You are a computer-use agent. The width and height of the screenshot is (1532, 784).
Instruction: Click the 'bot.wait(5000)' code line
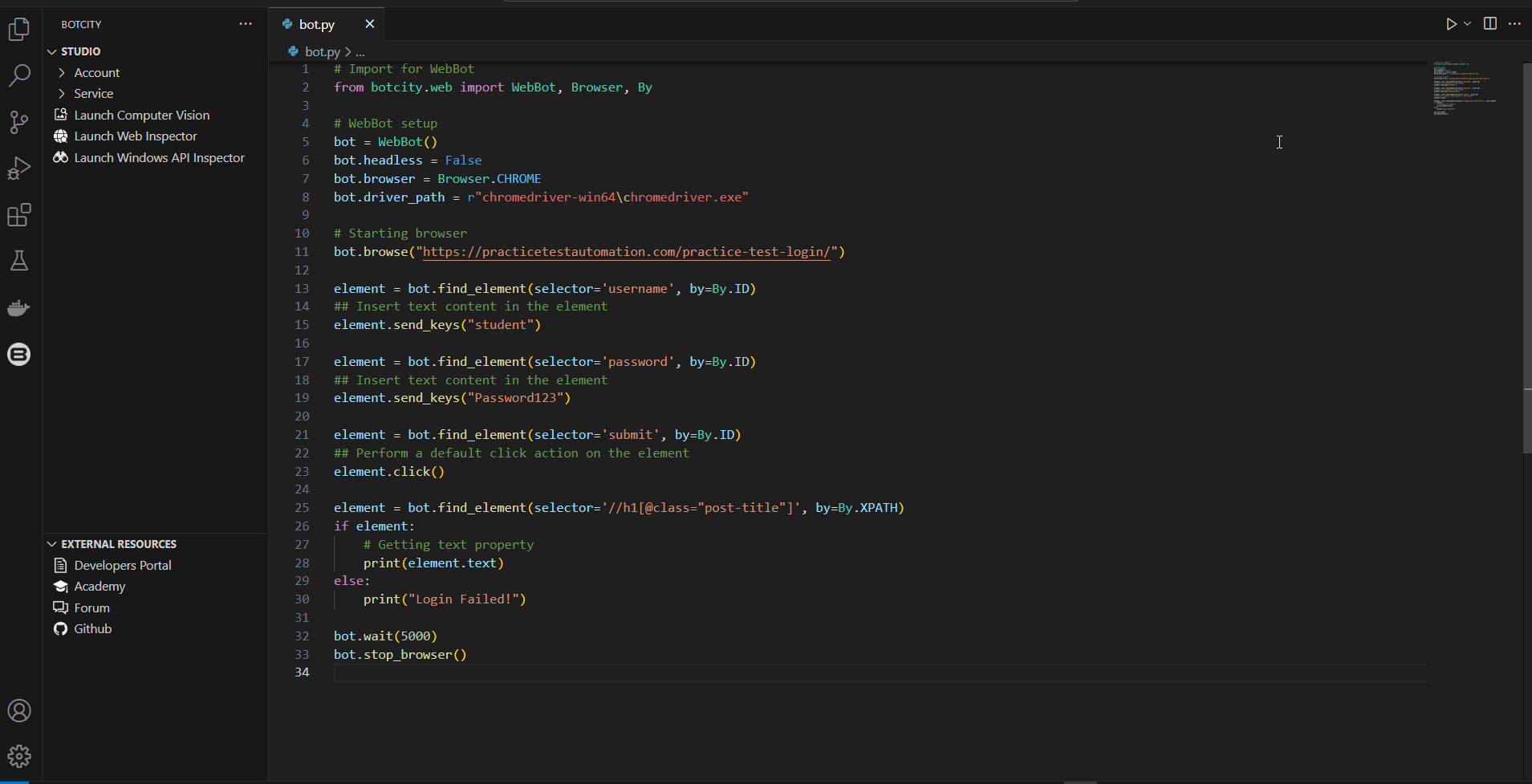pyautogui.click(x=385, y=636)
